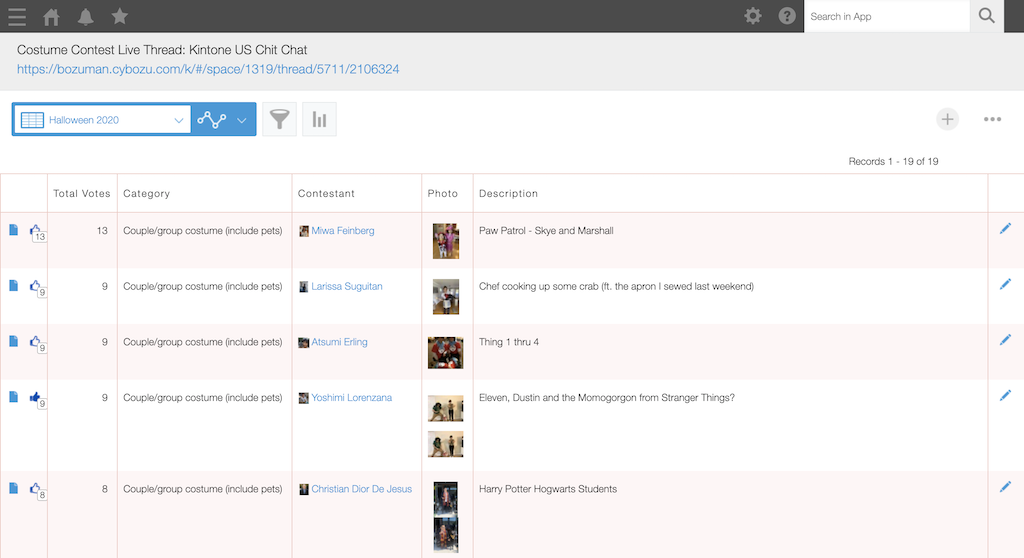Add a new record with plus button

(947, 120)
